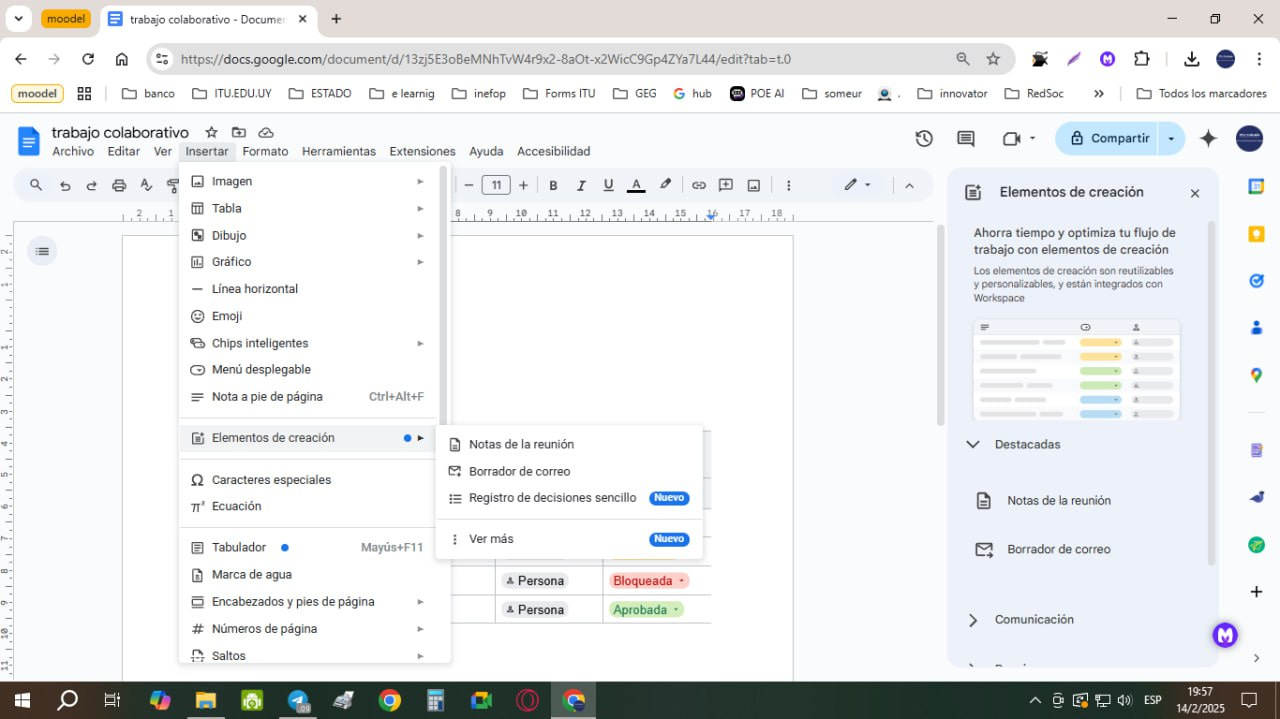Get add-ons with the plus icon
The height and width of the screenshot is (719, 1280).
[1257, 592]
